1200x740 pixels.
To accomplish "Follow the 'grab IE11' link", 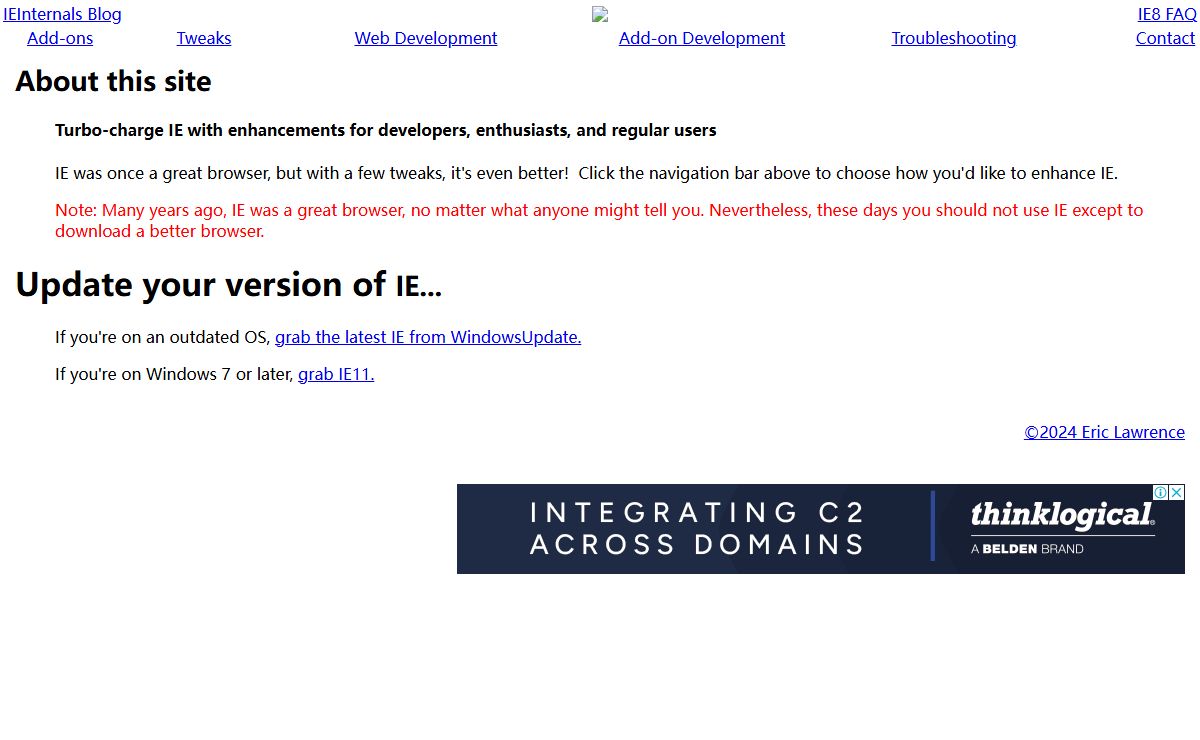I will (x=336, y=374).
